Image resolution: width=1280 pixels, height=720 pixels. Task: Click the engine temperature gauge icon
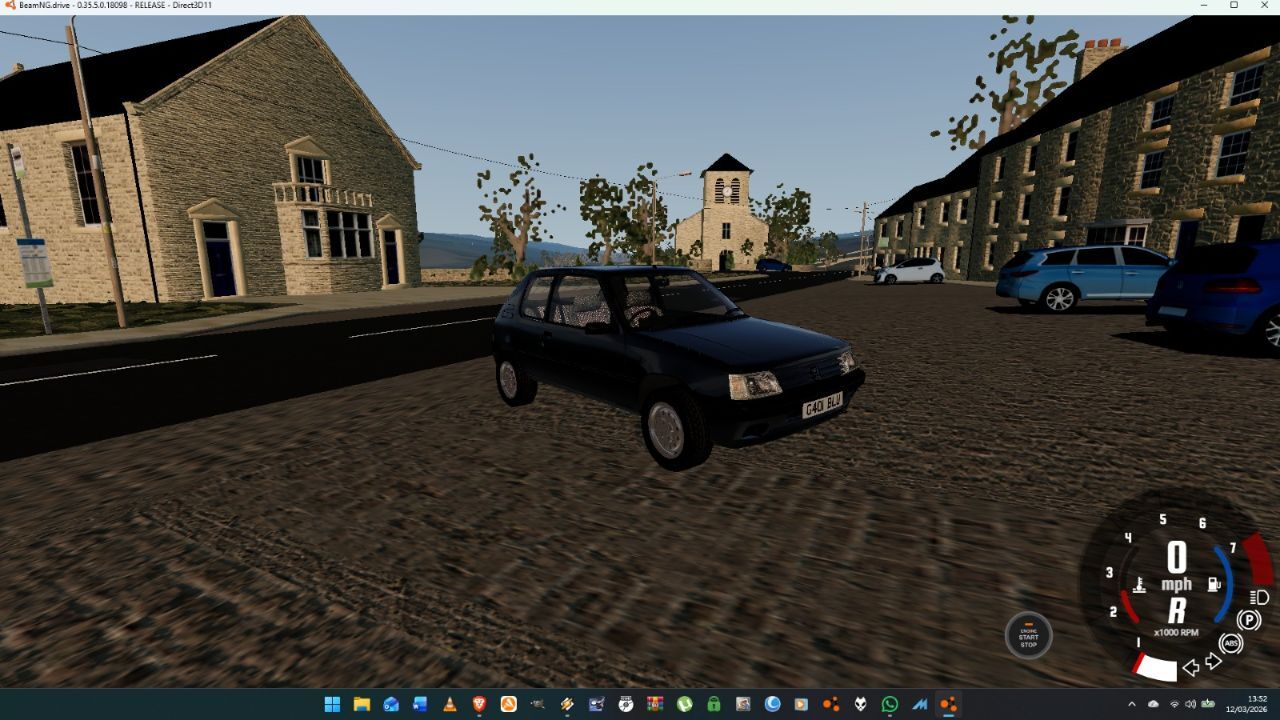tap(1139, 585)
